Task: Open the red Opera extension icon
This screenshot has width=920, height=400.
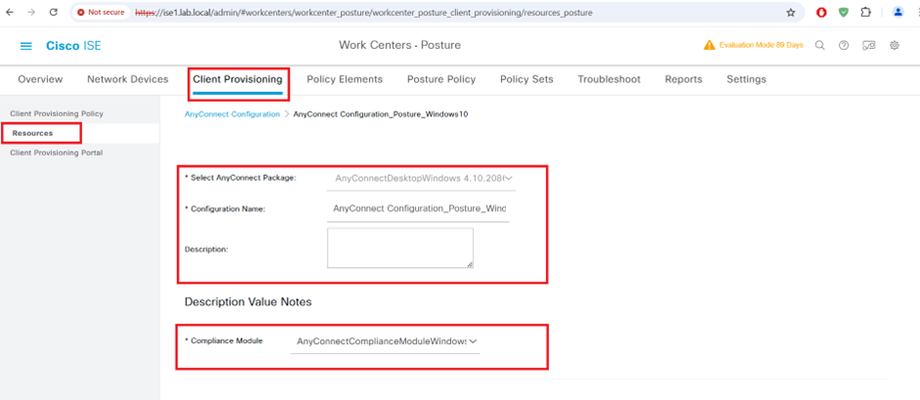Action: click(821, 12)
